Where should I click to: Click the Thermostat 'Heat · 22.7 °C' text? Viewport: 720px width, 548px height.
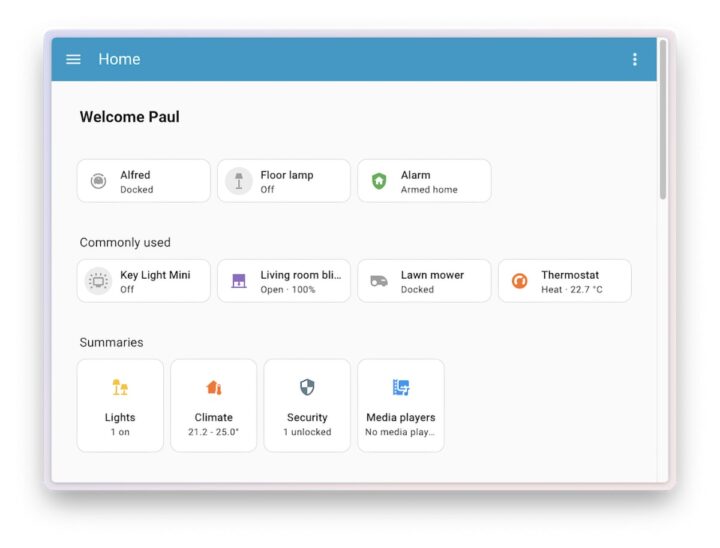tap(572, 289)
